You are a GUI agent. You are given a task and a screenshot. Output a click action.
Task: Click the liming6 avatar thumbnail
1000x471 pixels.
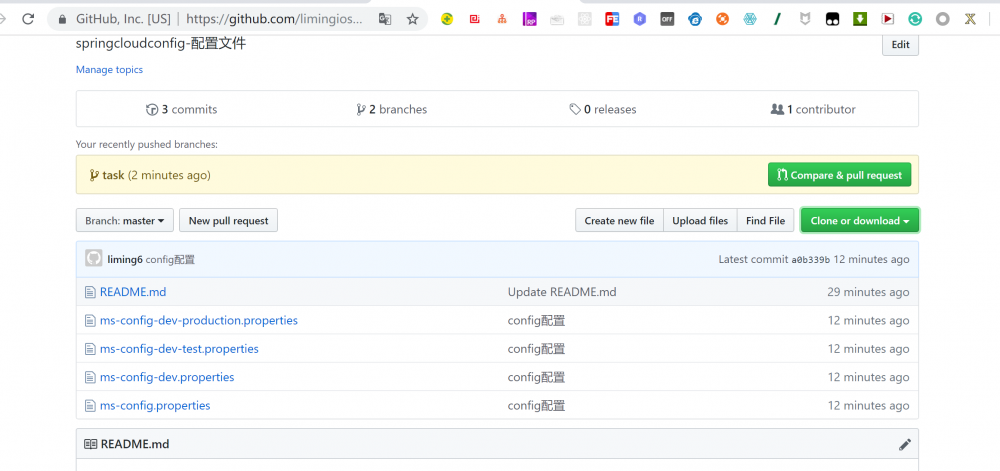click(x=94, y=258)
